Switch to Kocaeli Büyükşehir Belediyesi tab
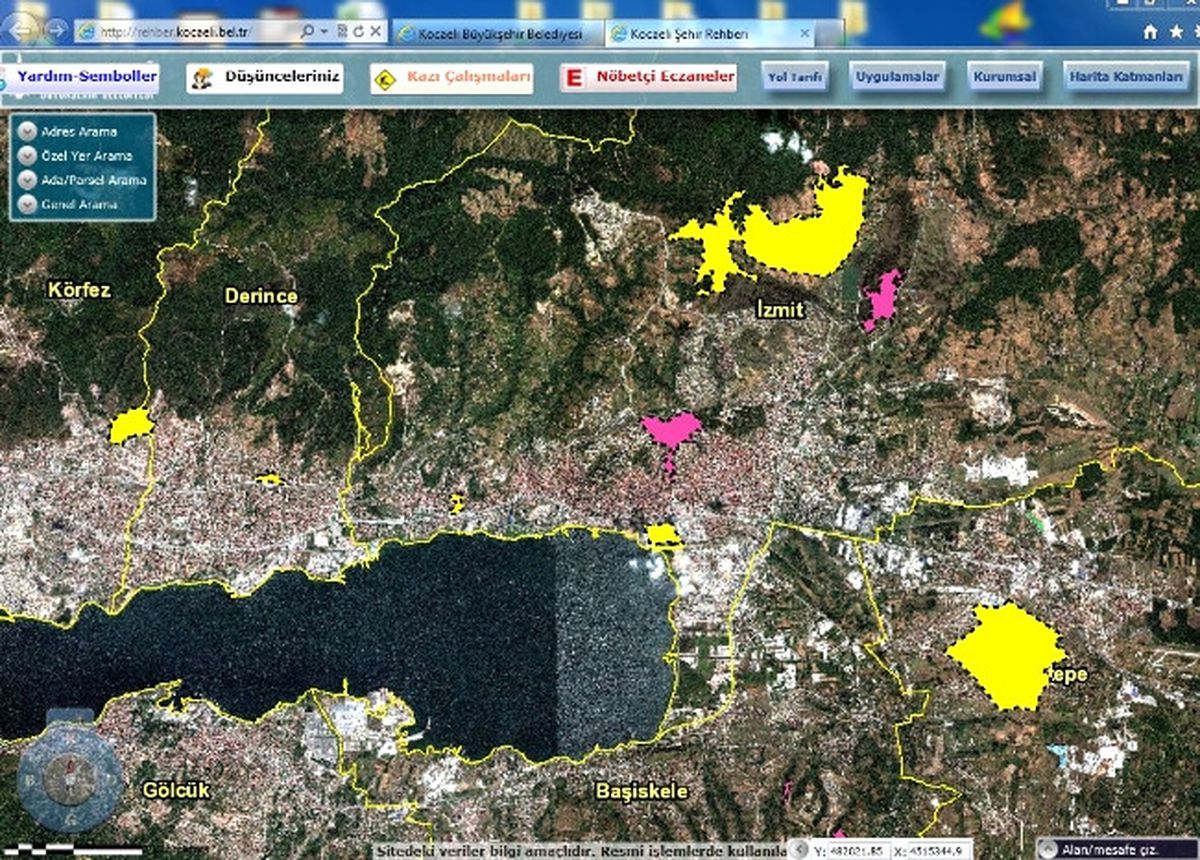Viewport: 1200px width, 860px height. coord(496,33)
